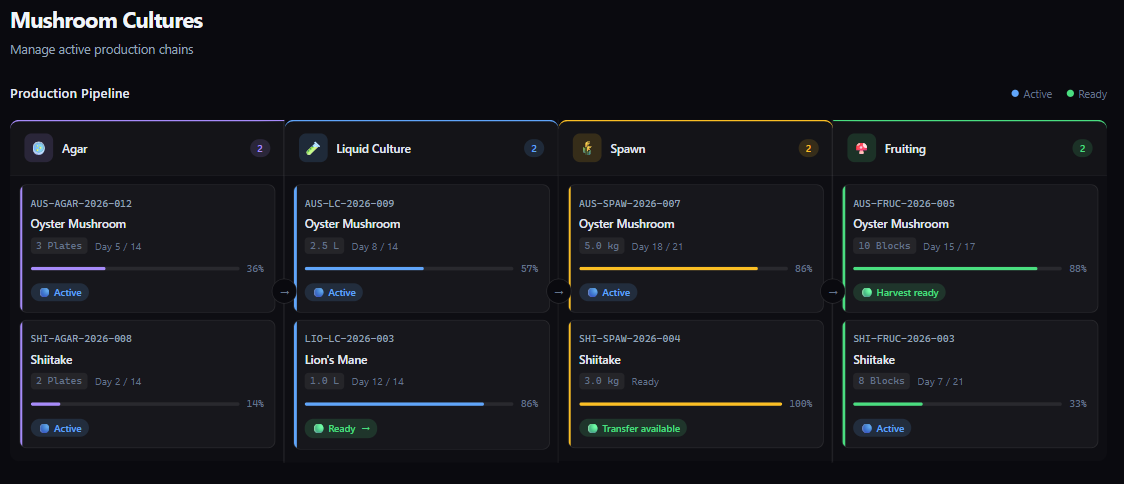Click the Agar petri dish icon

point(39,148)
